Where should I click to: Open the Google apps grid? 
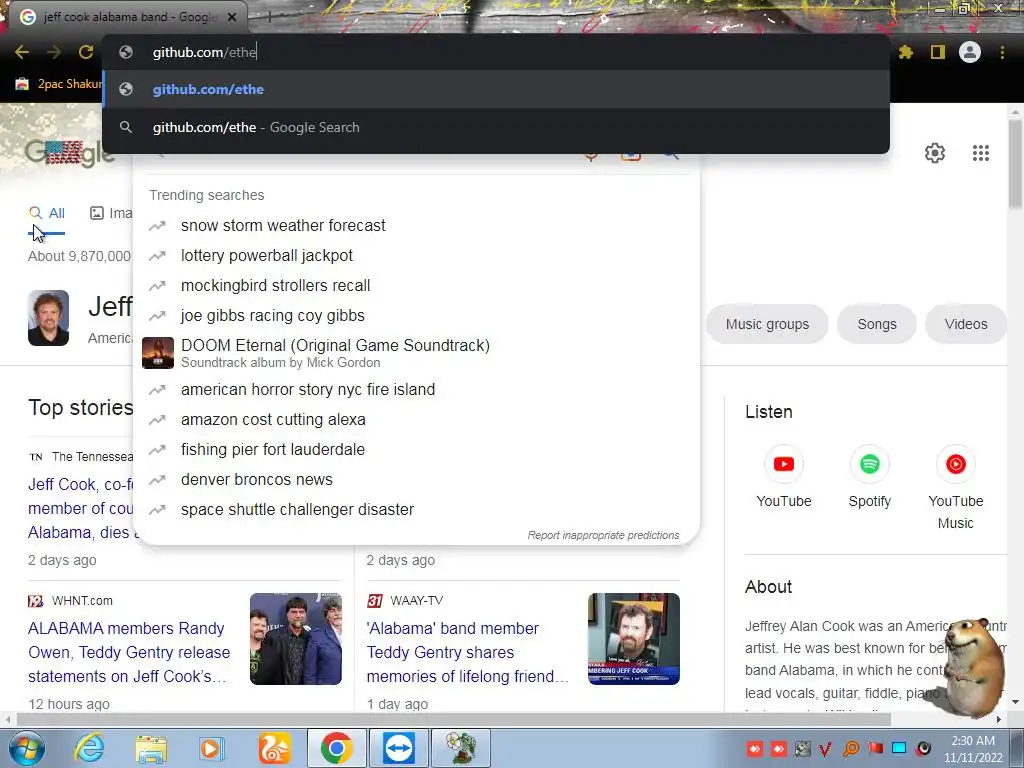(981, 153)
